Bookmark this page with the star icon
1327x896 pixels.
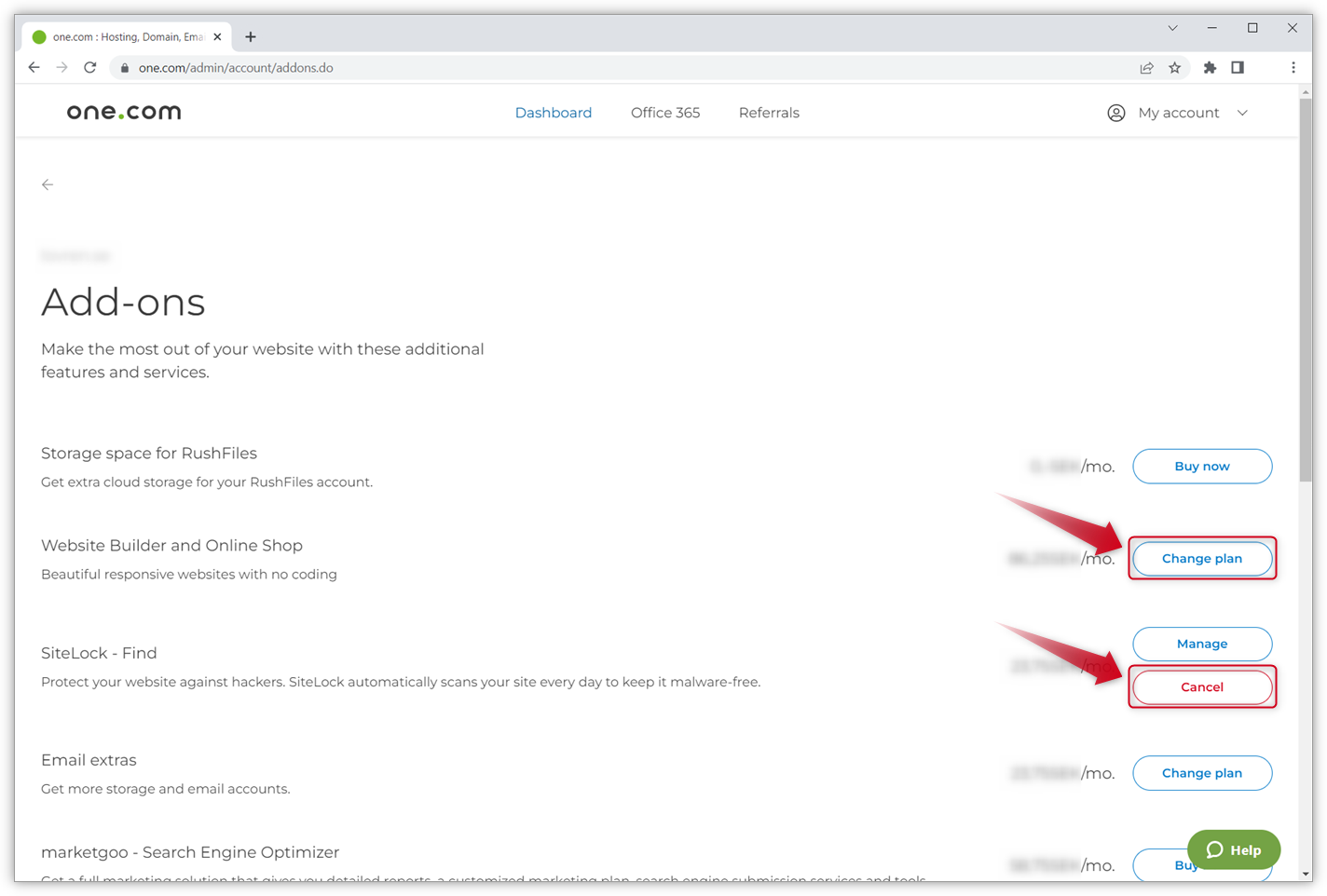point(1174,67)
